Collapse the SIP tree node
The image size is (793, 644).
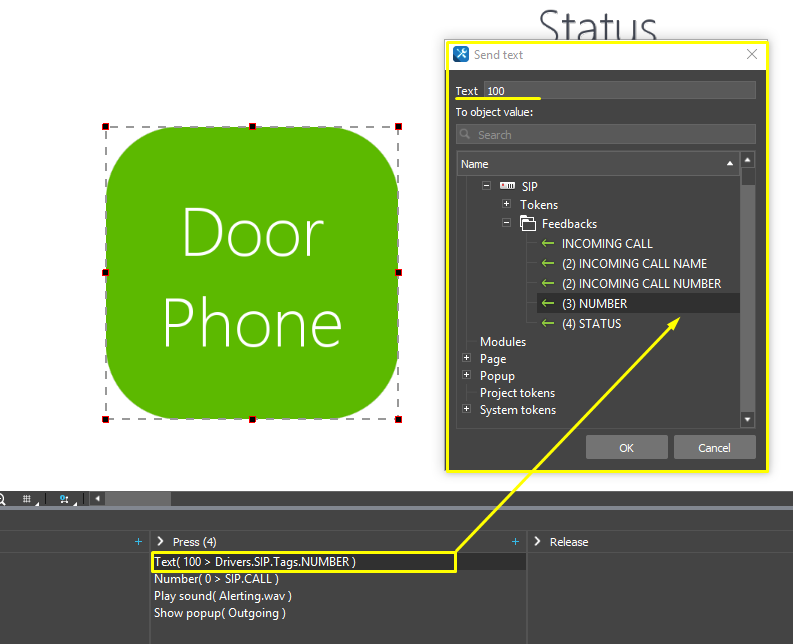click(486, 186)
